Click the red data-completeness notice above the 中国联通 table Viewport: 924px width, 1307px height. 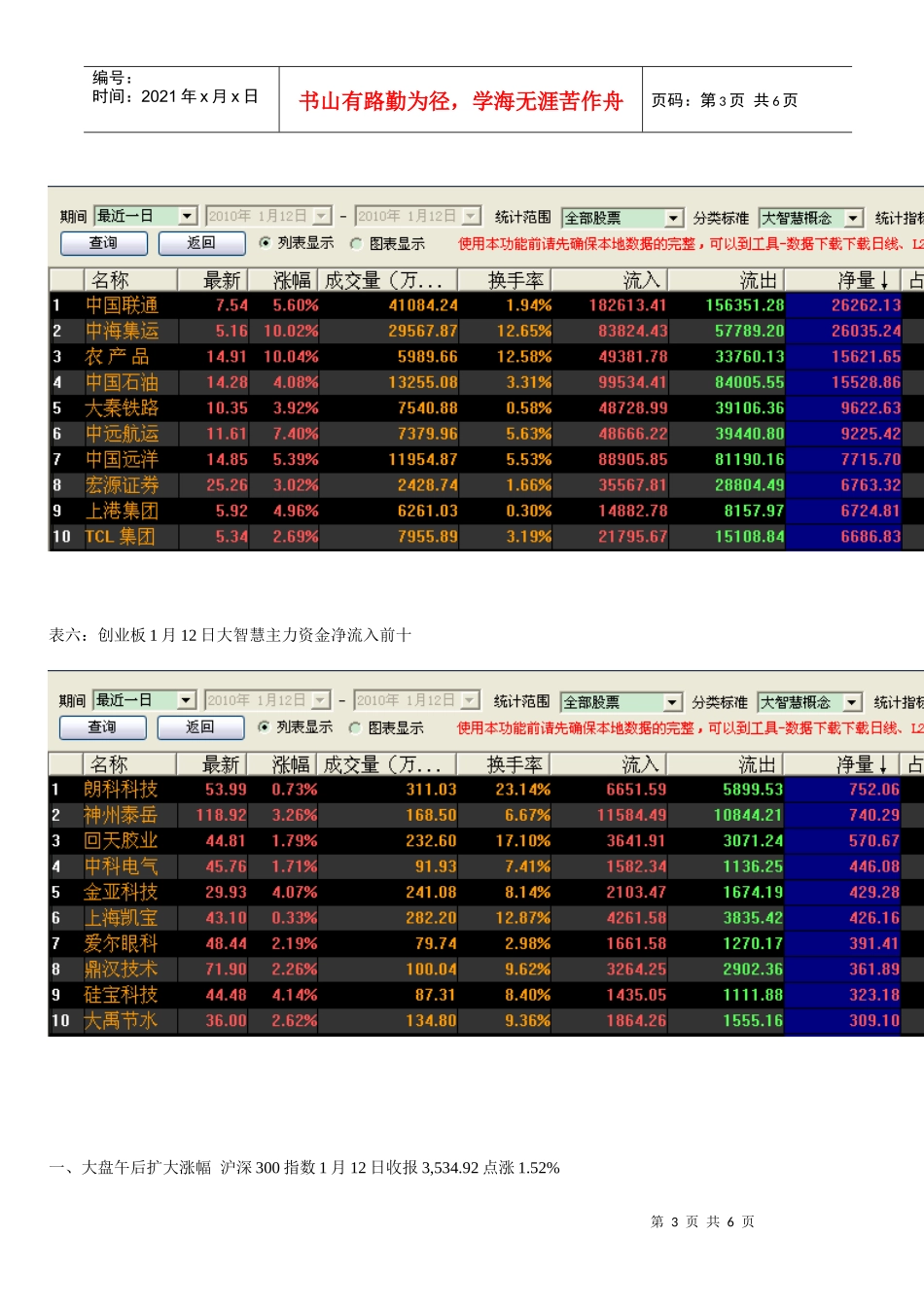point(691,244)
